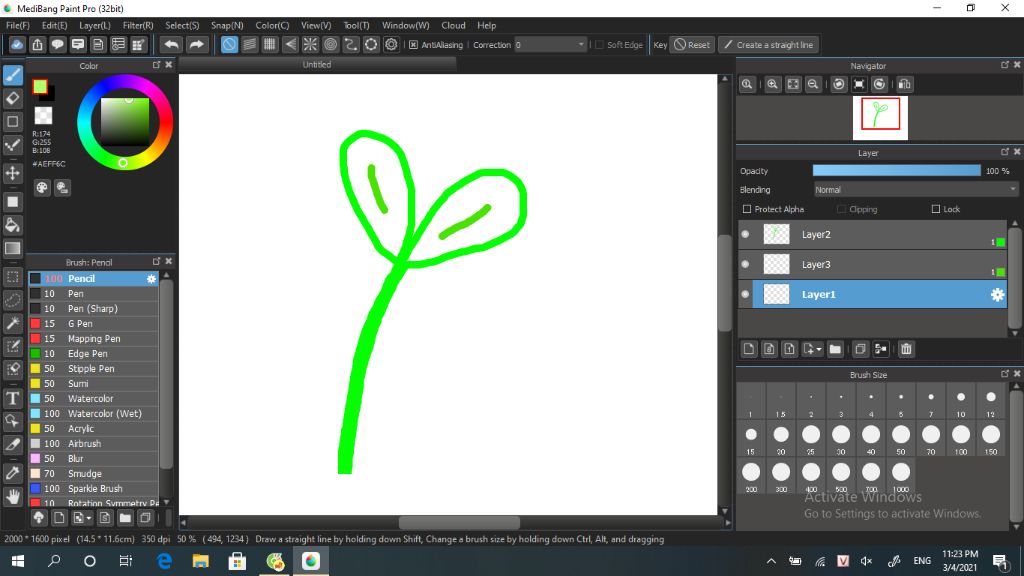
Task: Open the Window menu
Action: point(406,25)
